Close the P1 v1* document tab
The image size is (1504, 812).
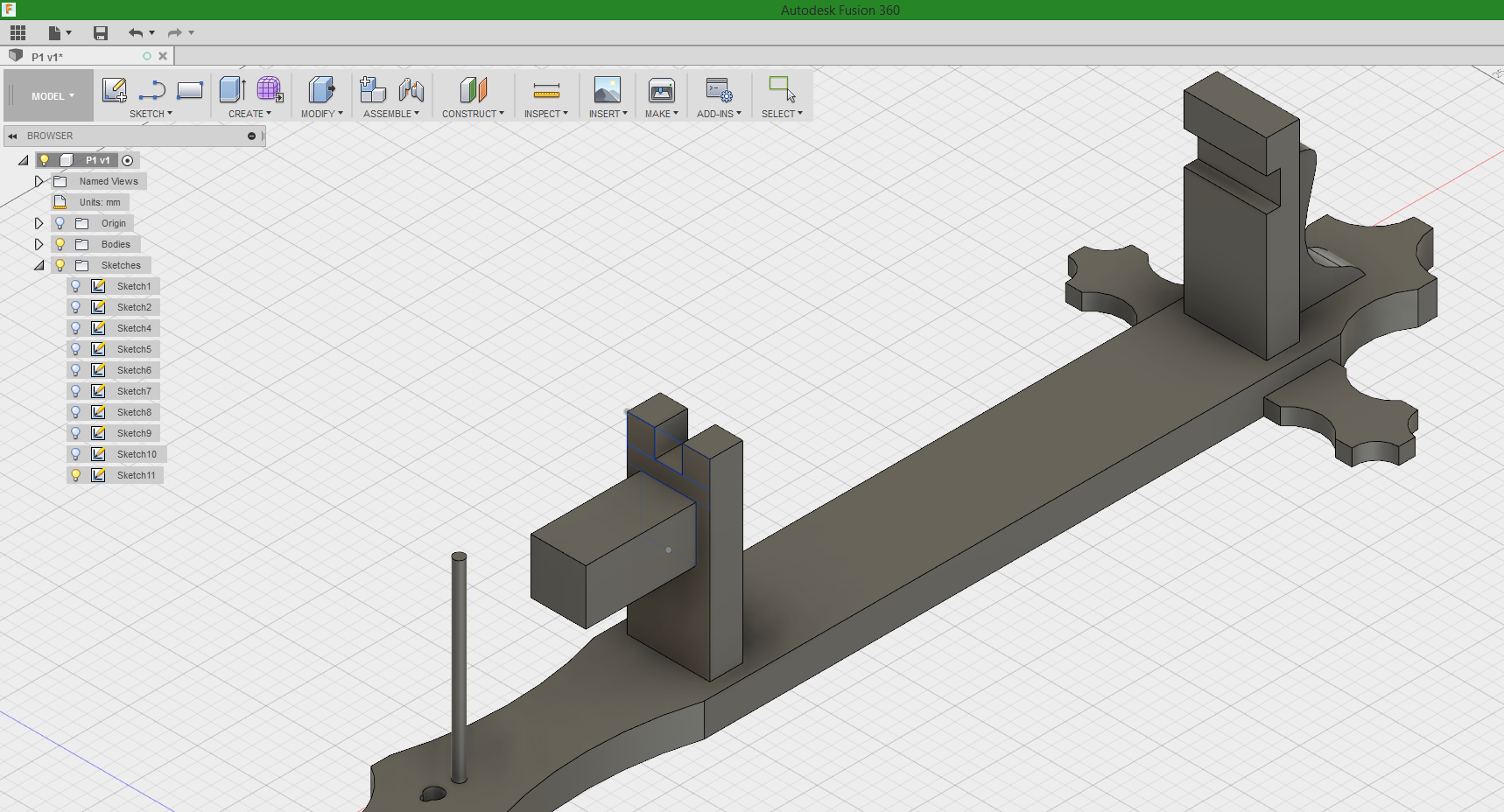(163, 56)
